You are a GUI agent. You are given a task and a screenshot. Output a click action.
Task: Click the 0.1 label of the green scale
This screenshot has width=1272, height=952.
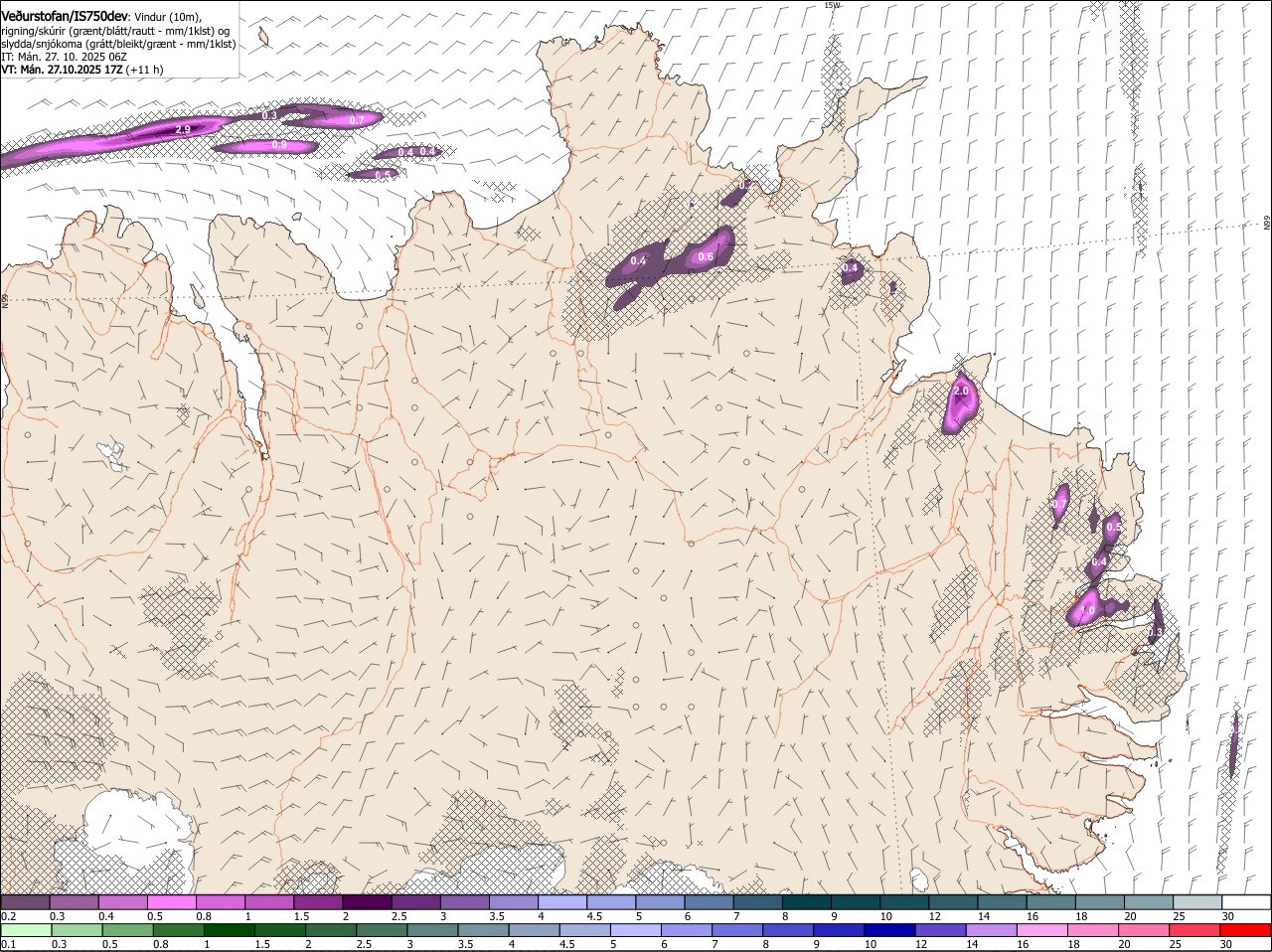(x=8, y=944)
